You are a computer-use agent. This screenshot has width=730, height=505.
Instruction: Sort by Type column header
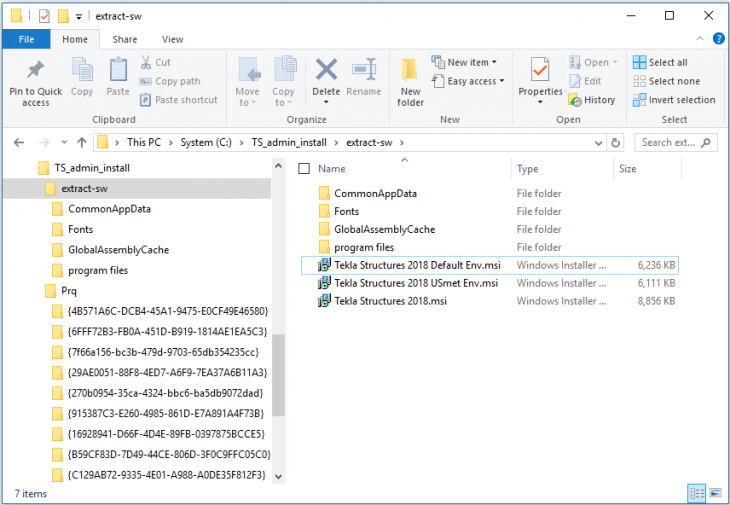527,168
